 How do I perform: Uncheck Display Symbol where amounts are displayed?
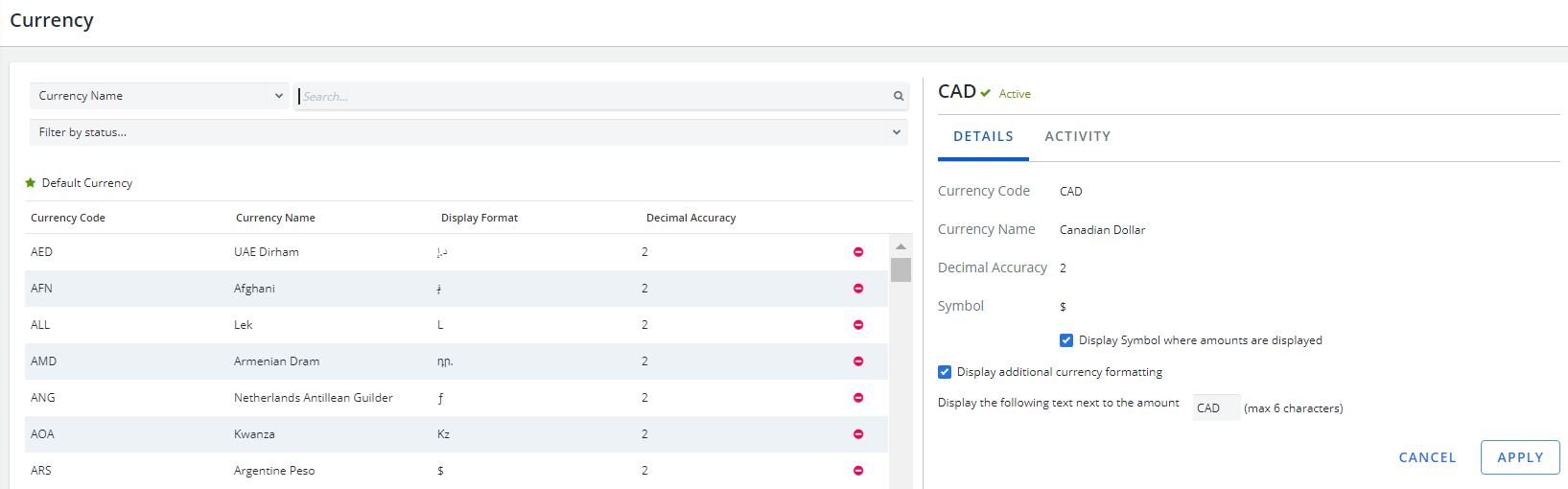[1066, 340]
